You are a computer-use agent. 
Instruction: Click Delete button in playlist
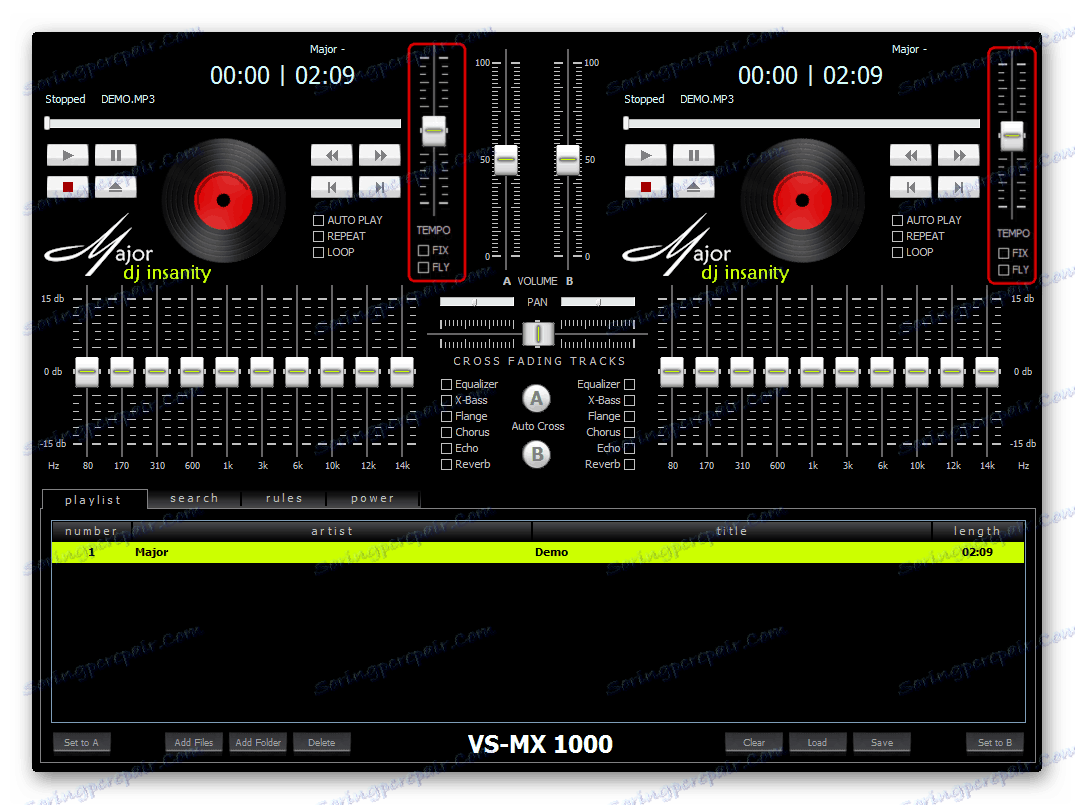coord(322,743)
